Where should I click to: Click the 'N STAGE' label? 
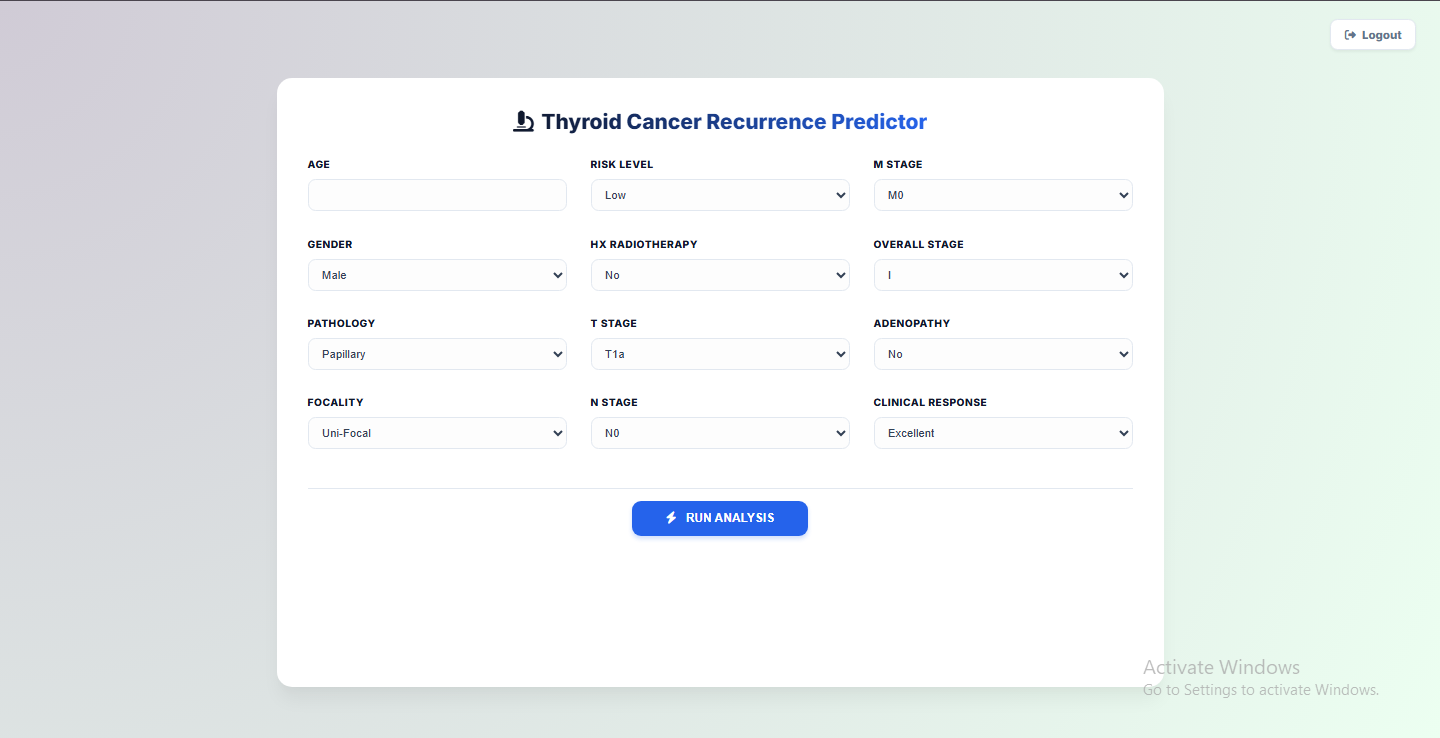click(x=614, y=402)
